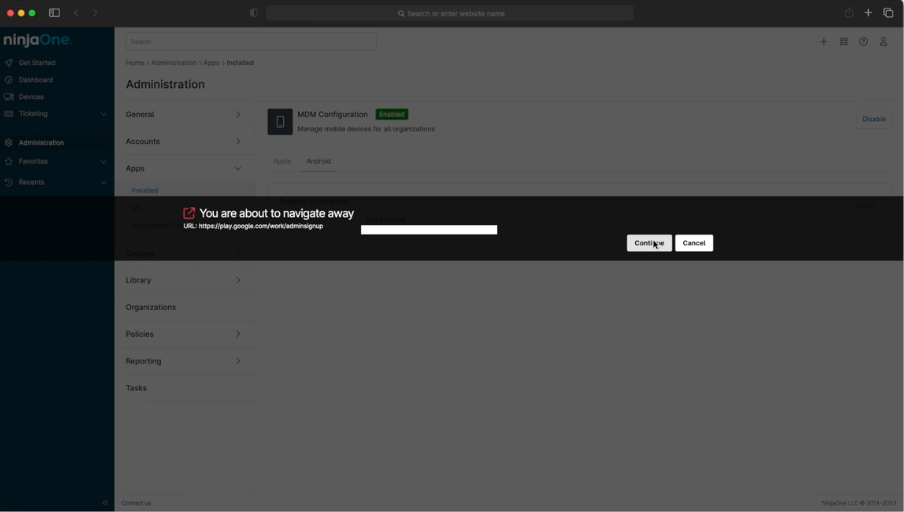Click the Apps breadcrumb link
The width and height of the screenshot is (904, 512).
[x=211, y=63]
